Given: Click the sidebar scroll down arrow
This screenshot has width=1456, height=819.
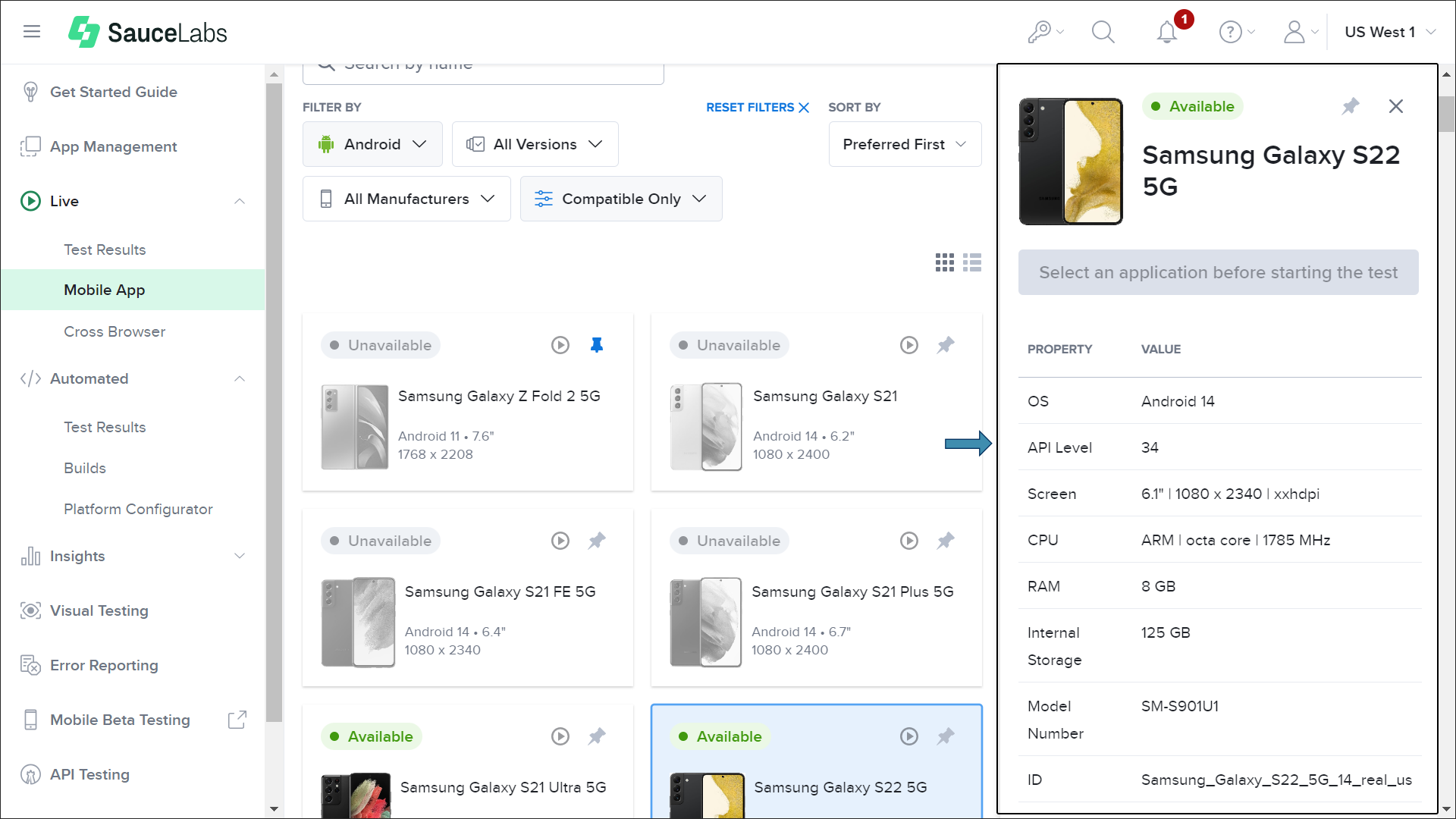Looking at the screenshot, I should (274, 809).
